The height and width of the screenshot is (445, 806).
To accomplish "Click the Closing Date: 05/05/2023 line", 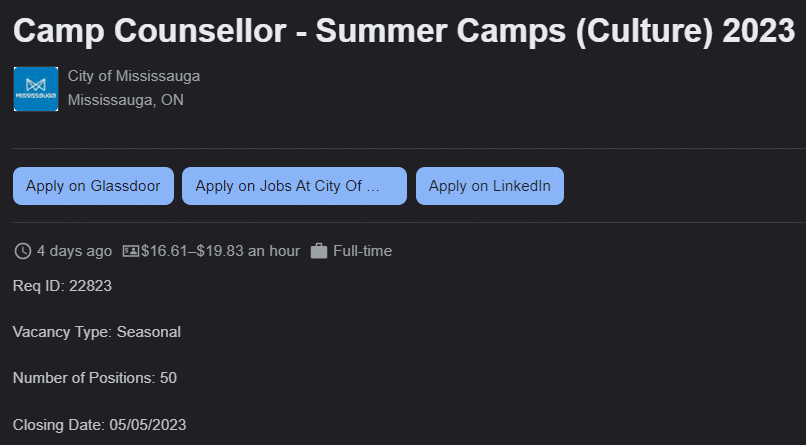I will 99,425.
